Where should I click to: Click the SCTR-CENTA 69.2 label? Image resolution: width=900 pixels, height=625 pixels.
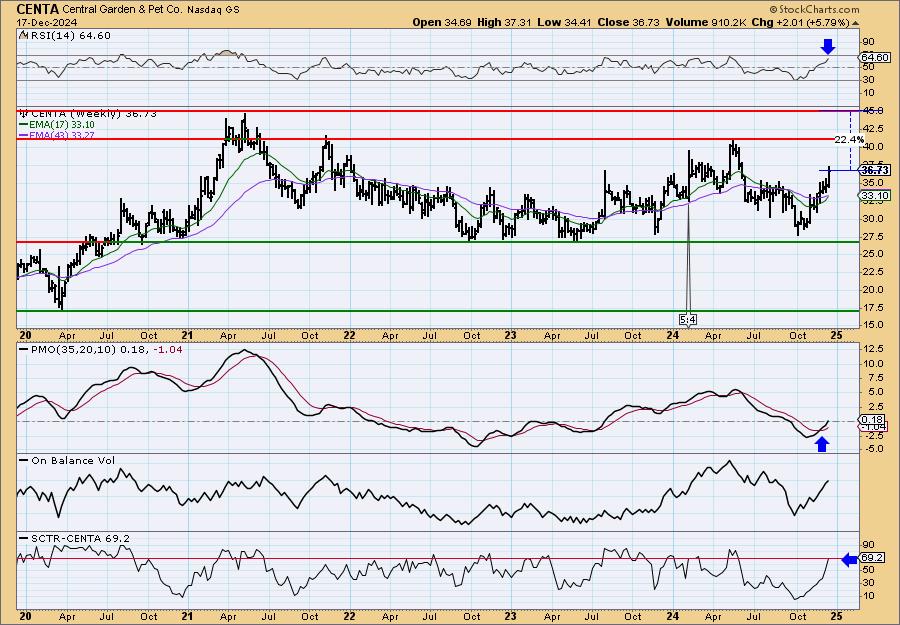pyautogui.click(x=80, y=538)
